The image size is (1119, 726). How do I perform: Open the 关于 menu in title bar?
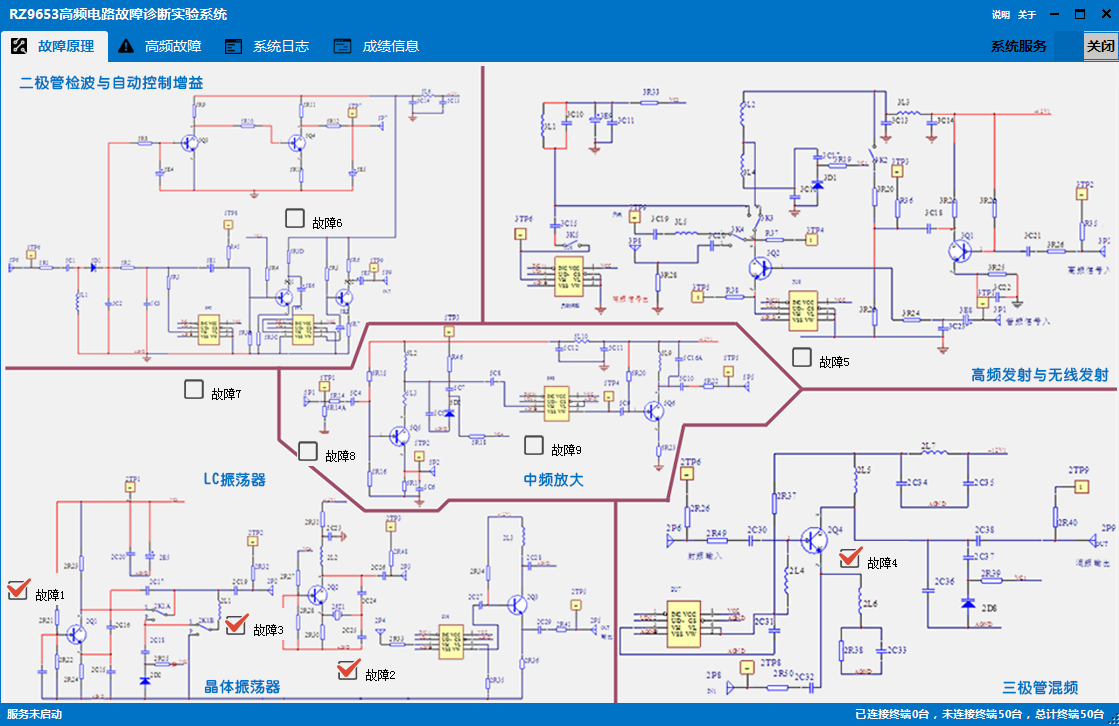[1026, 15]
